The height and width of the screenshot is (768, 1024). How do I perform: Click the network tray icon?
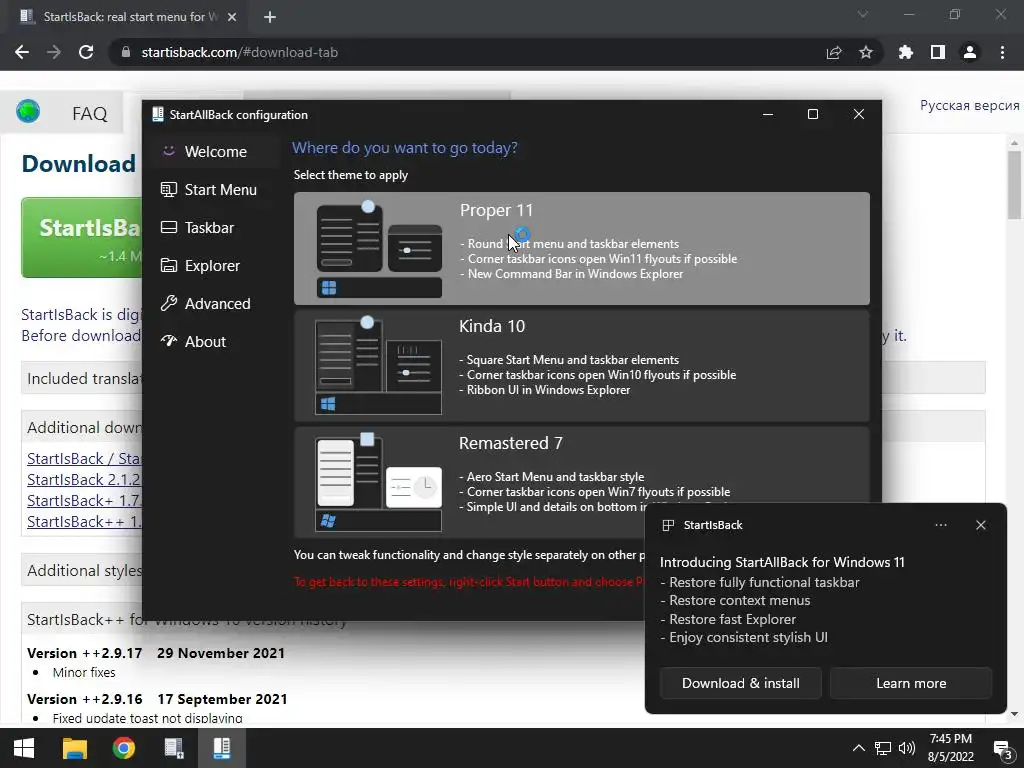[883, 748]
